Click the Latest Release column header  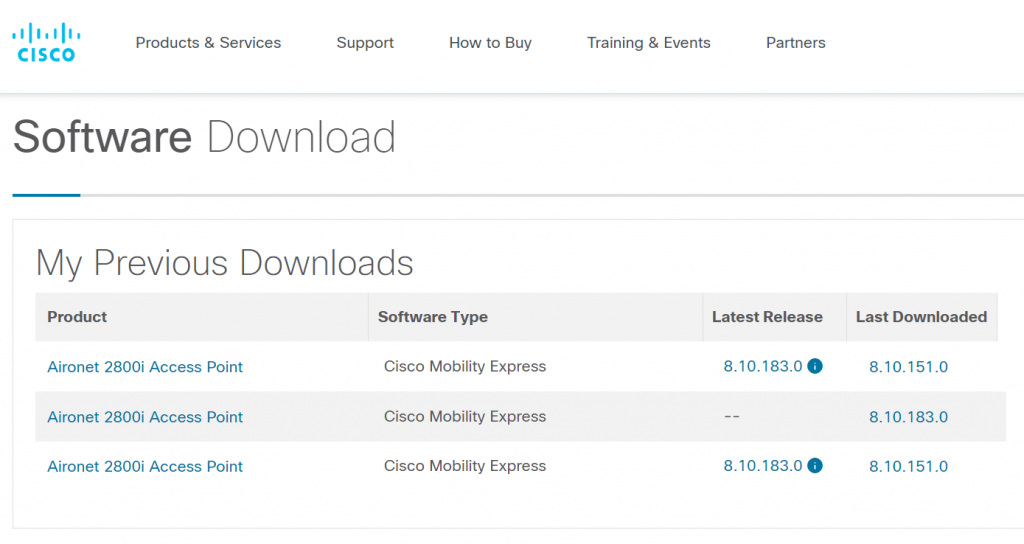[x=767, y=317]
